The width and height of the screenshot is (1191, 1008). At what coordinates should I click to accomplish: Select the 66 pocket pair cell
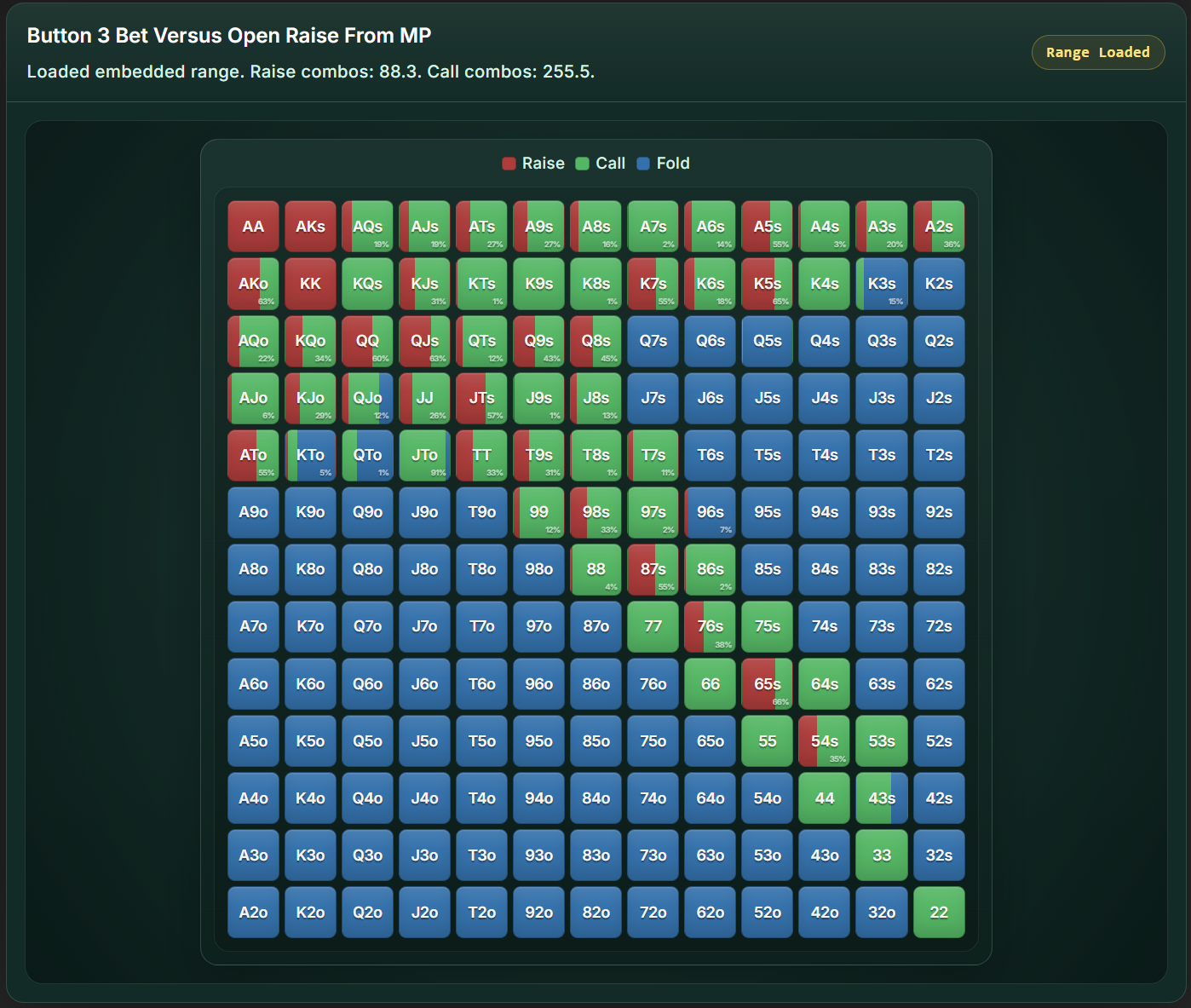[711, 684]
